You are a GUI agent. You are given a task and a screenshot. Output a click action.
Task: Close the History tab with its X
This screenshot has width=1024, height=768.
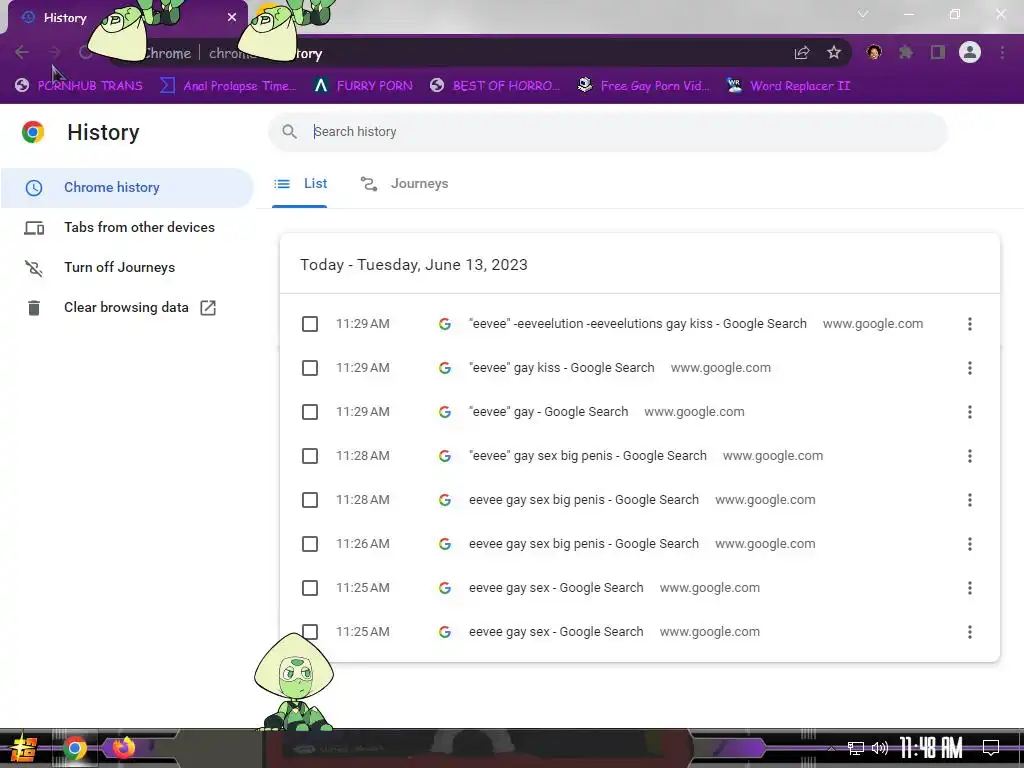click(232, 18)
